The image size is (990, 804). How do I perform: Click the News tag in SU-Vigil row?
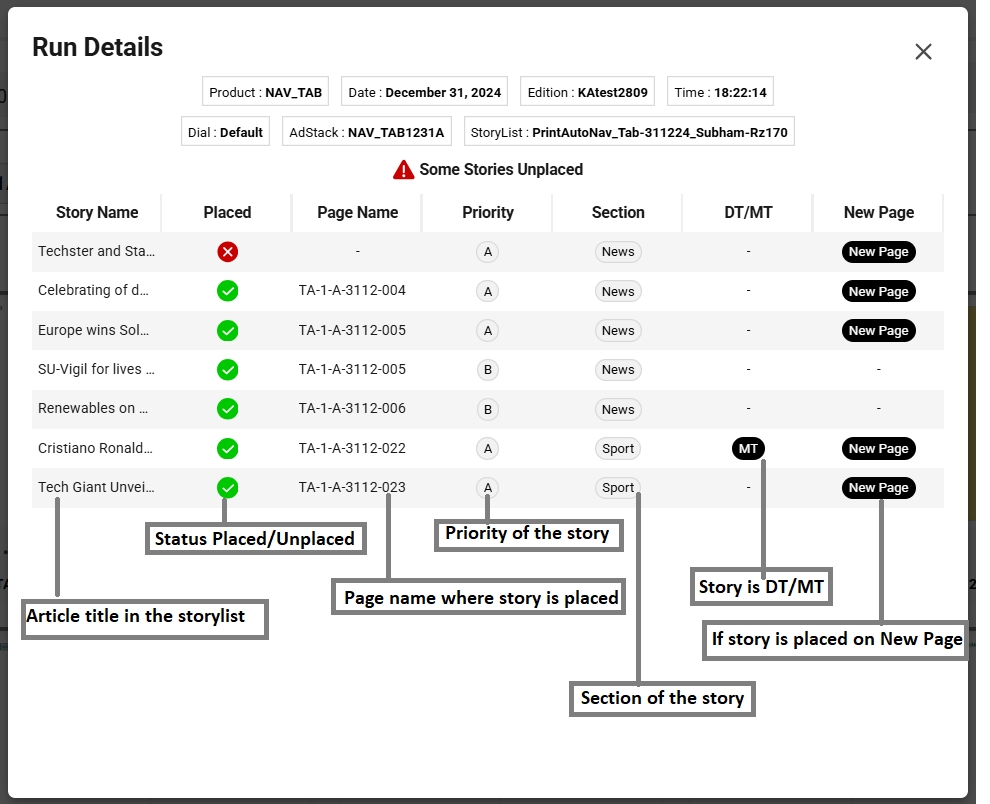618,370
